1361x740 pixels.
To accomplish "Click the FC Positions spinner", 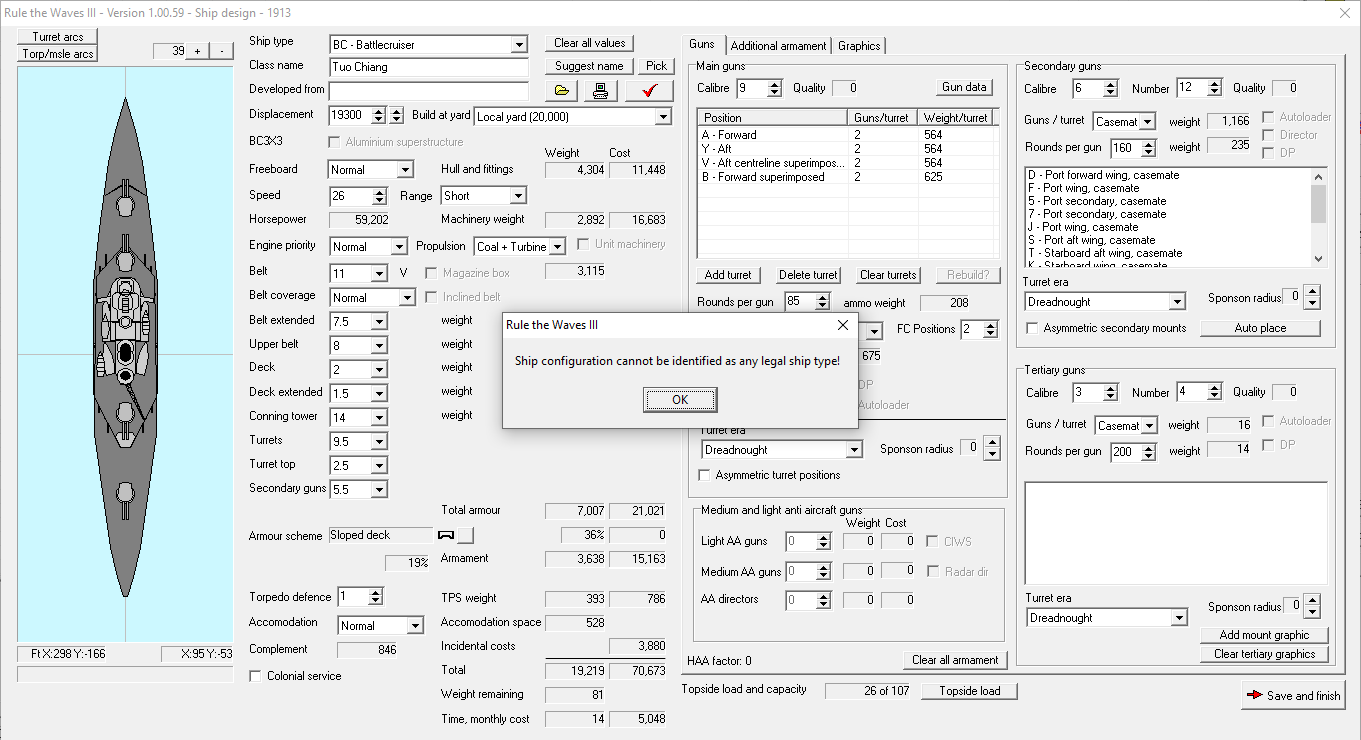I will [990, 329].
